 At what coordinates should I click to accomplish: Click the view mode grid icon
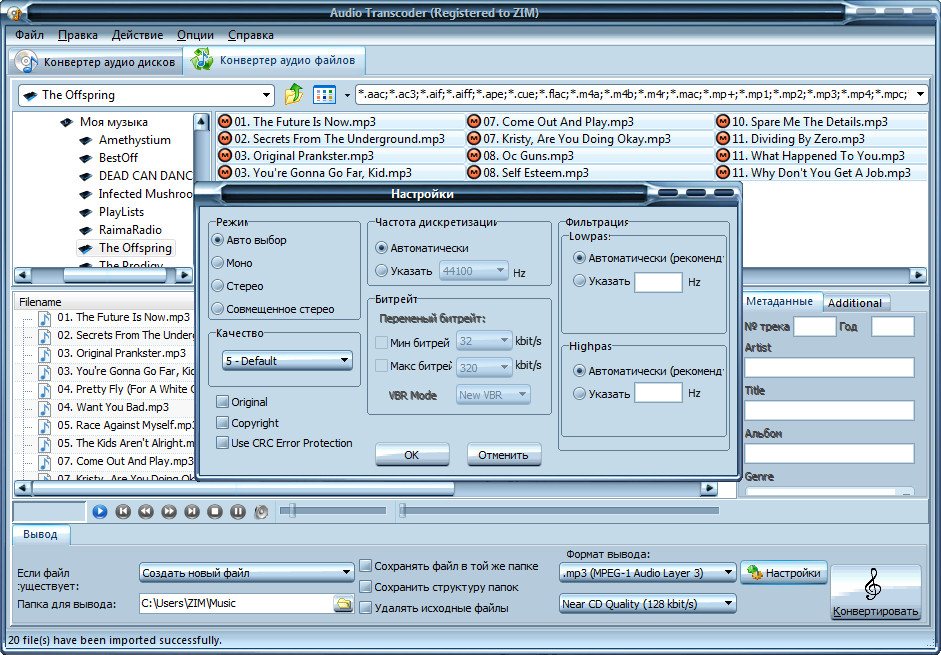[324, 95]
